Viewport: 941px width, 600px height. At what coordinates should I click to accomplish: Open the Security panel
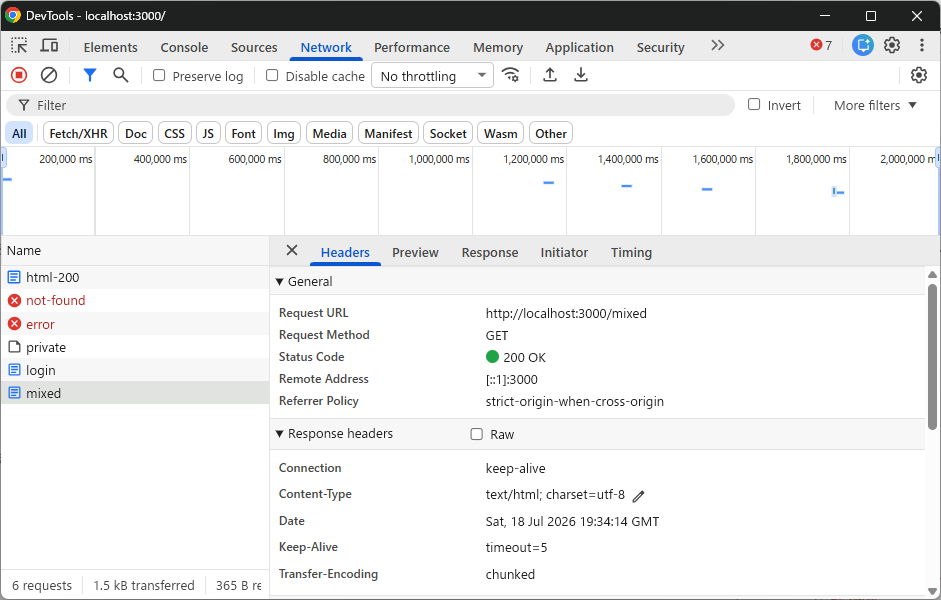(x=661, y=47)
